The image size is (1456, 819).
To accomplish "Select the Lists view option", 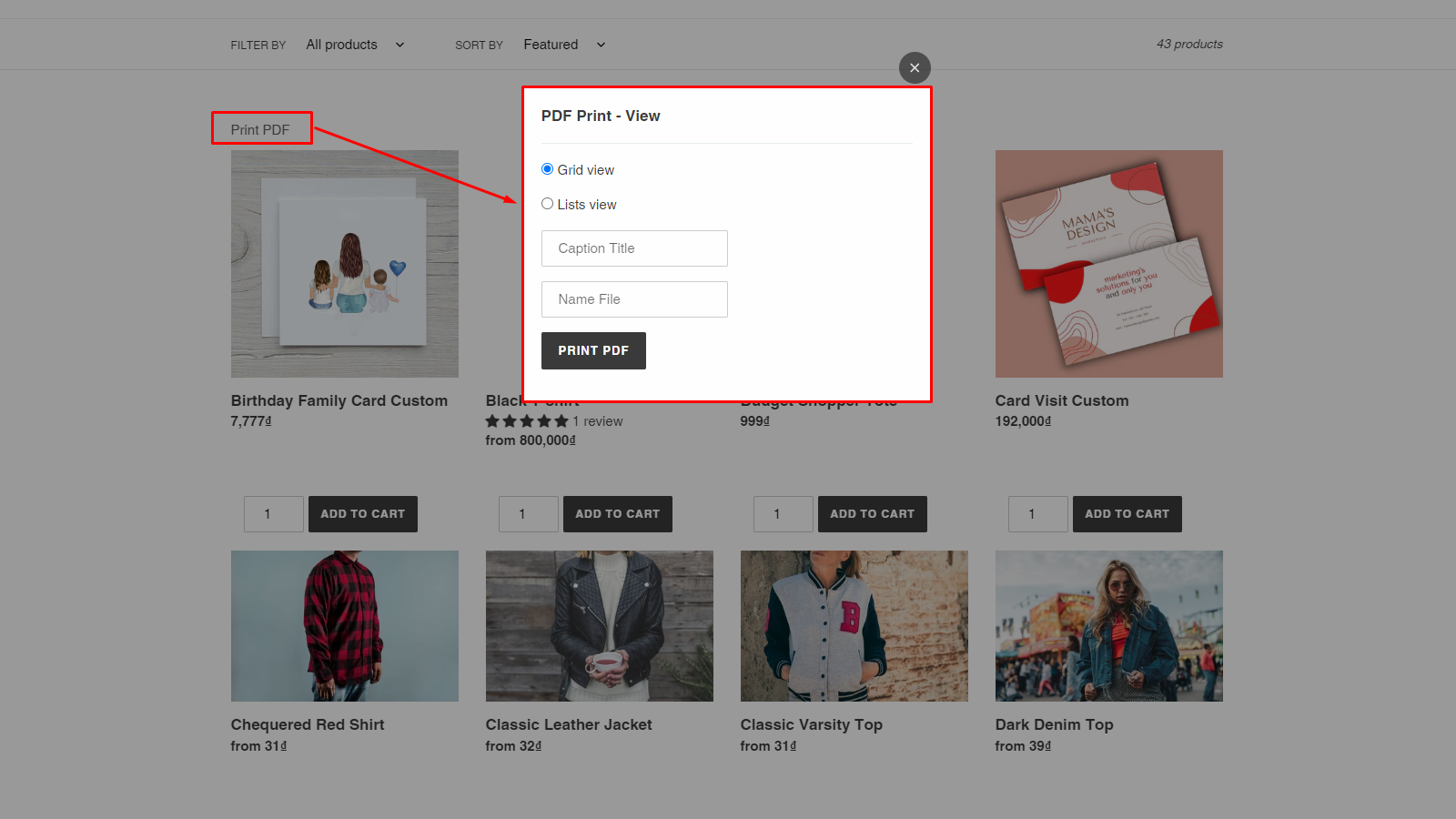I will (x=547, y=203).
